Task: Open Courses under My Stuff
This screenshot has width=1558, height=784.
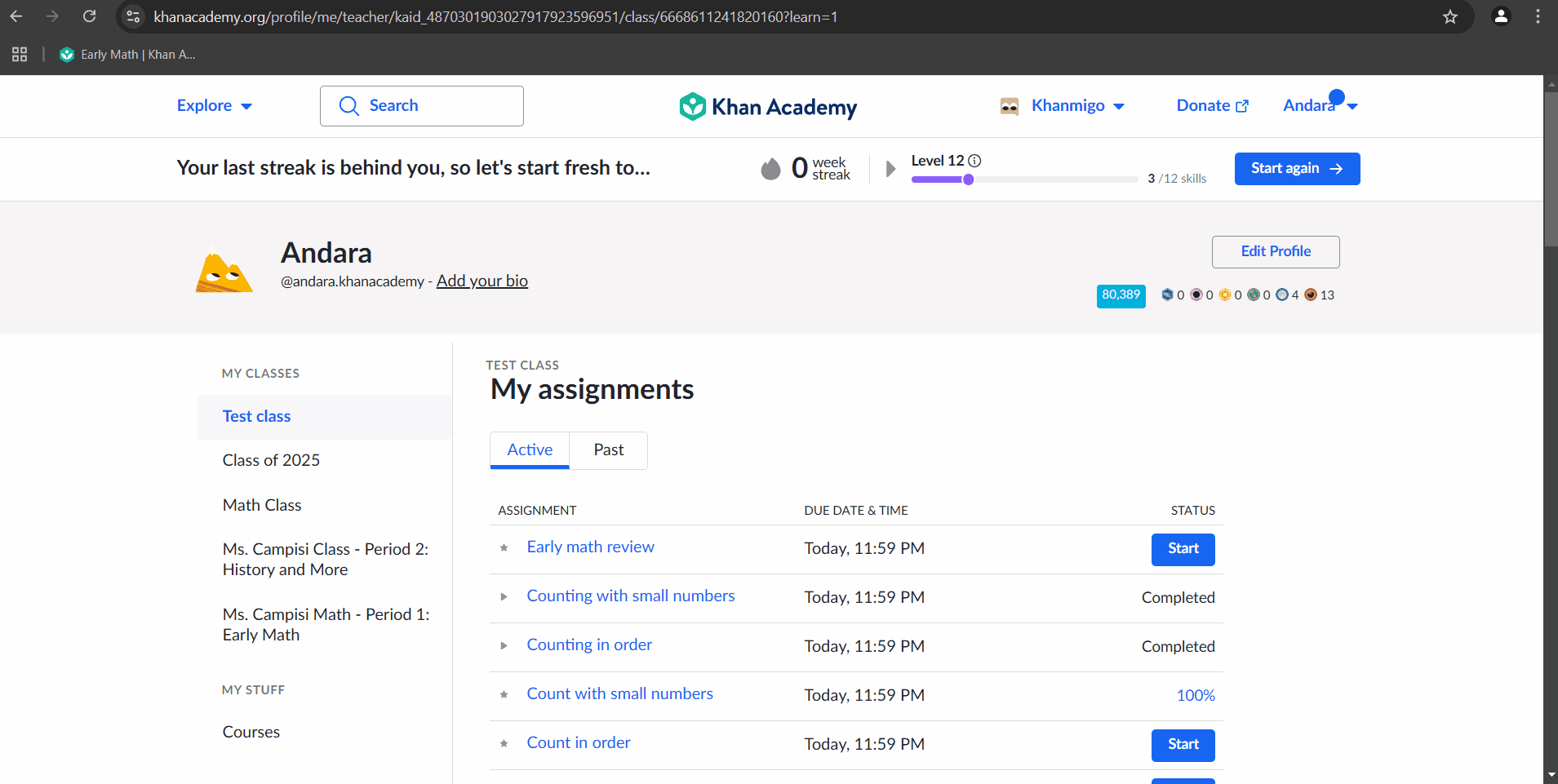Action: 251,732
